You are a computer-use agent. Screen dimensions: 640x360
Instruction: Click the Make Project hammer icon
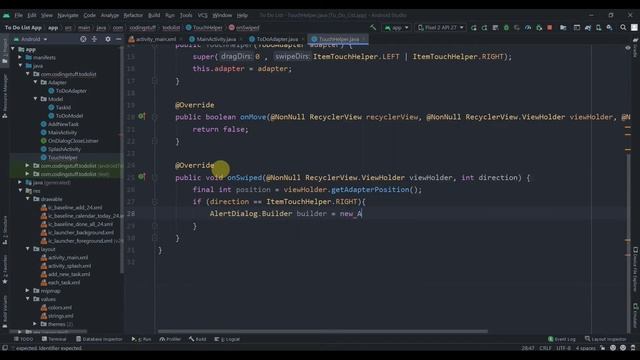click(373, 28)
